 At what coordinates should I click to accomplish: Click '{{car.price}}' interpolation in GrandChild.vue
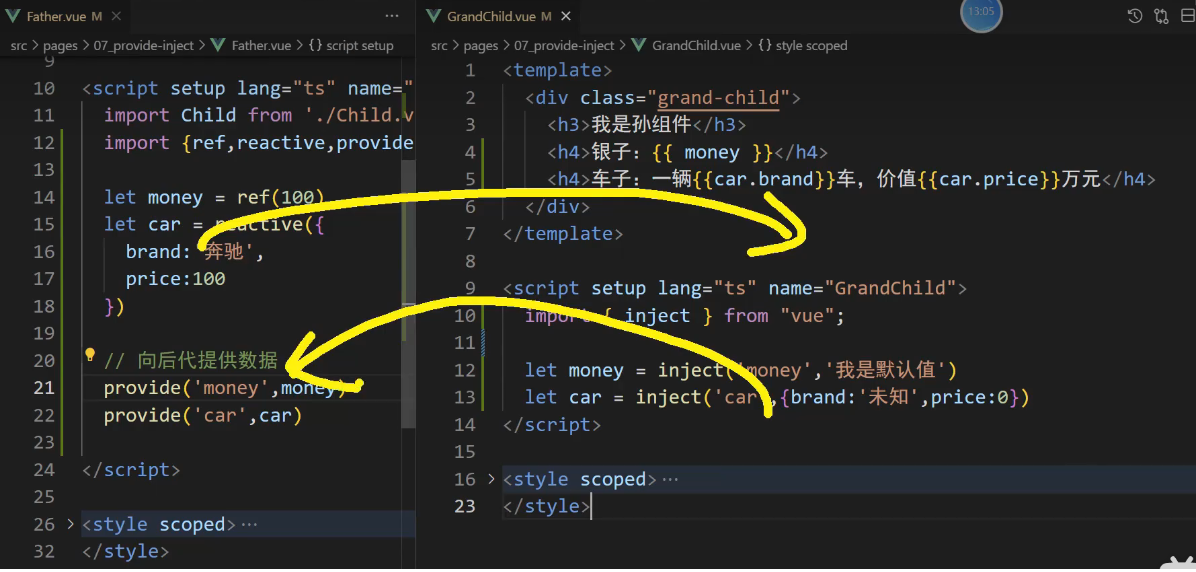(x=989, y=180)
